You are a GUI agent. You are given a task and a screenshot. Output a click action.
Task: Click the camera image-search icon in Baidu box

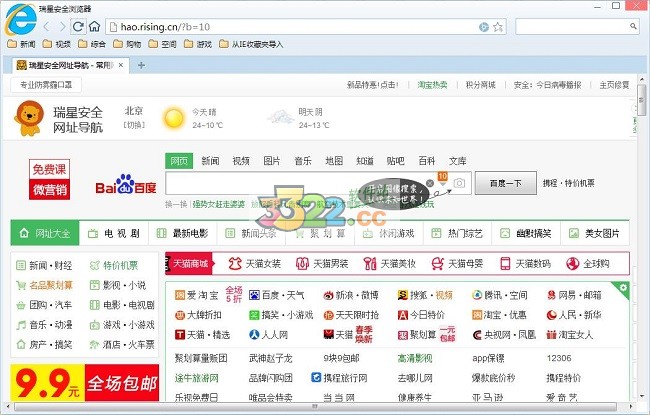(x=459, y=183)
